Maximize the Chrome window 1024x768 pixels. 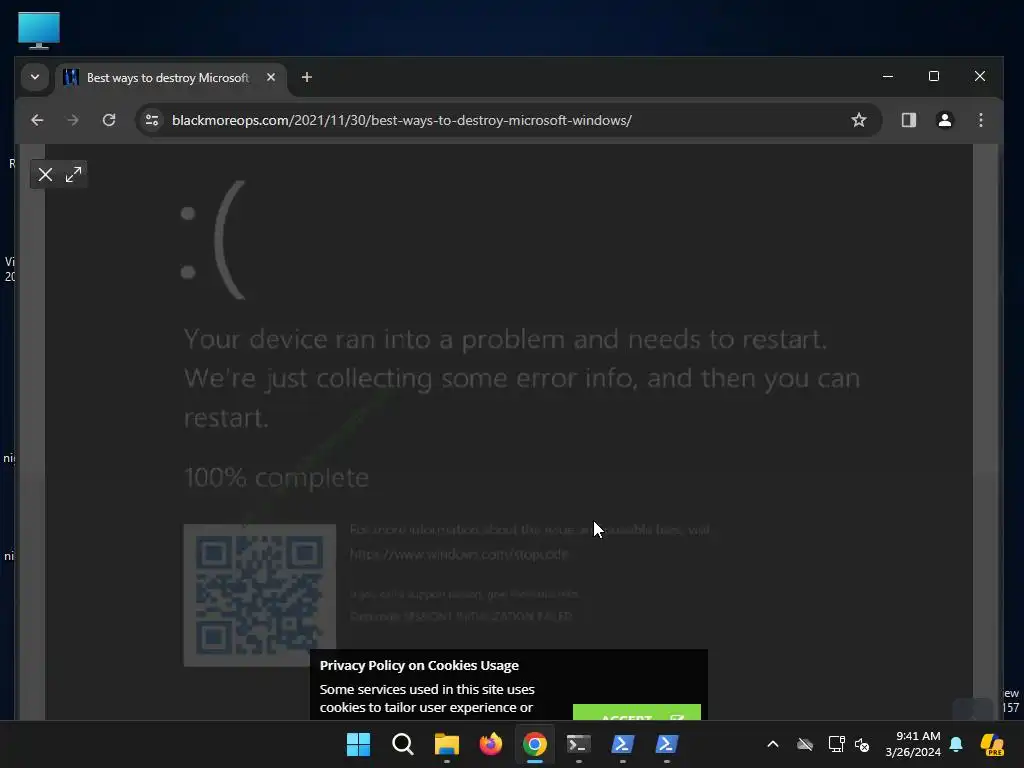point(934,76)
